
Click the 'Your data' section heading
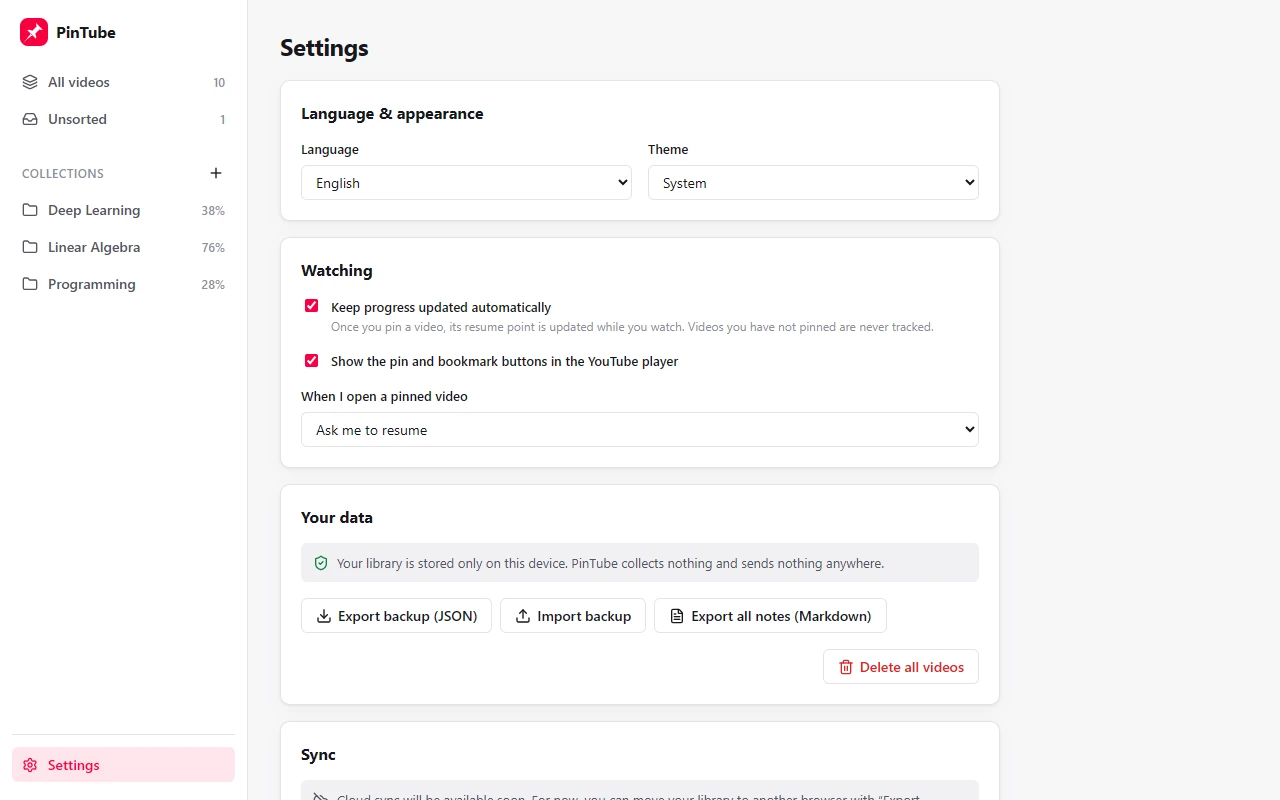(x=337, y=518)
